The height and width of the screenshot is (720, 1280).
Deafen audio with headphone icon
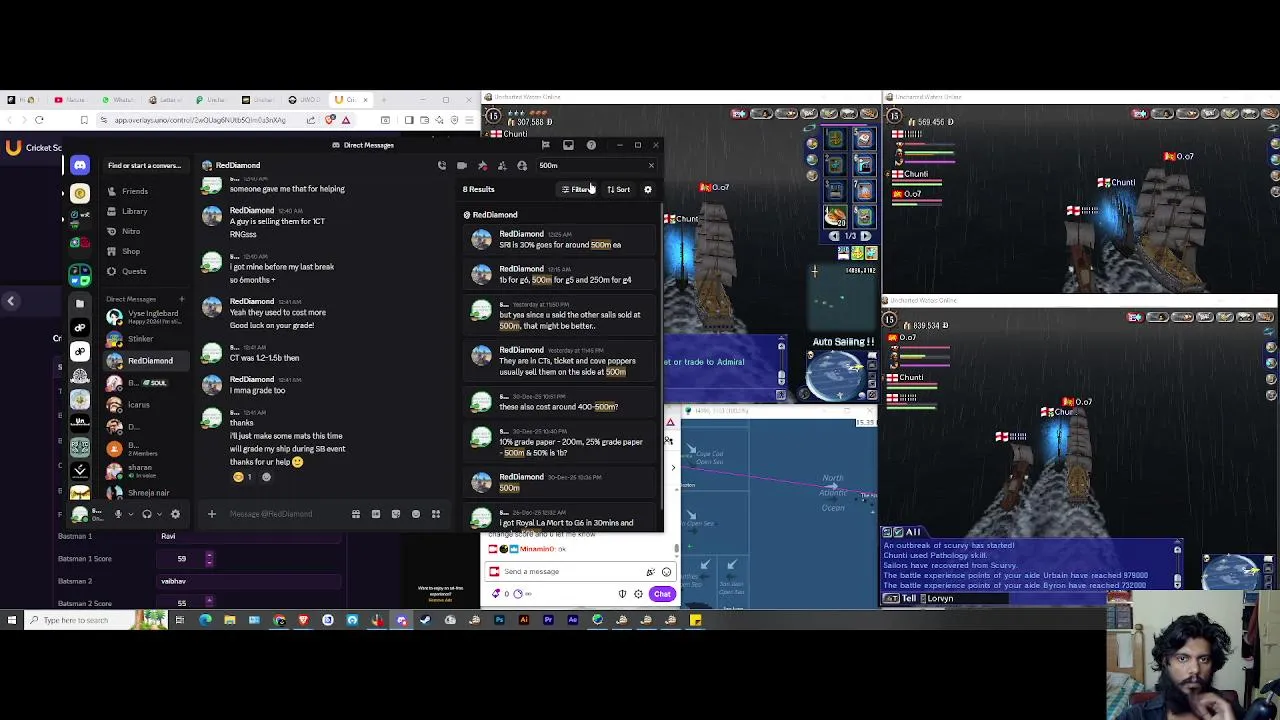pyautogui.click(x=146, y=514)
